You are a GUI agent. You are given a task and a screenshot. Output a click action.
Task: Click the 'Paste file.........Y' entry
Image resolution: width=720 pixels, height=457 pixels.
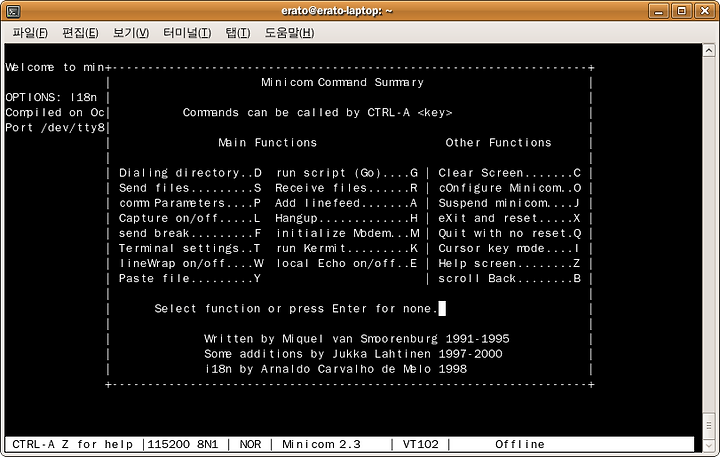coord(190,278)
